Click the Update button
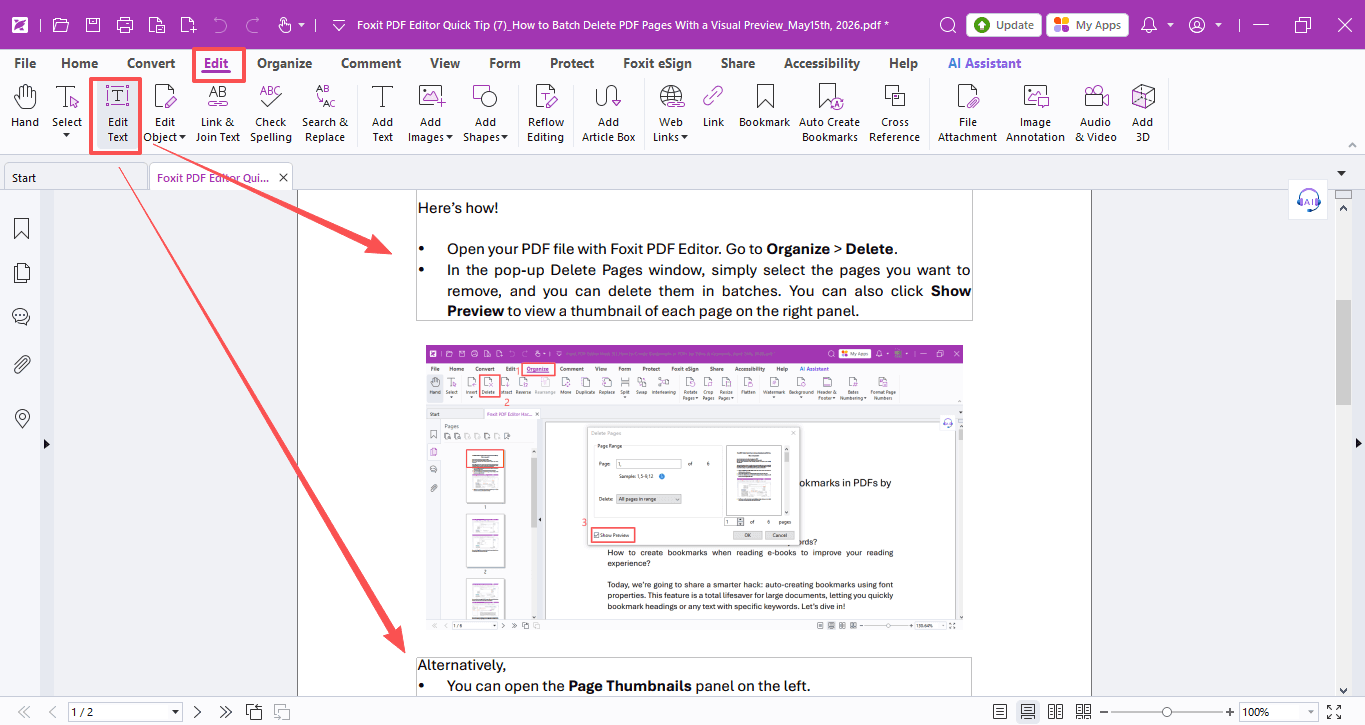 [1004, 25]
